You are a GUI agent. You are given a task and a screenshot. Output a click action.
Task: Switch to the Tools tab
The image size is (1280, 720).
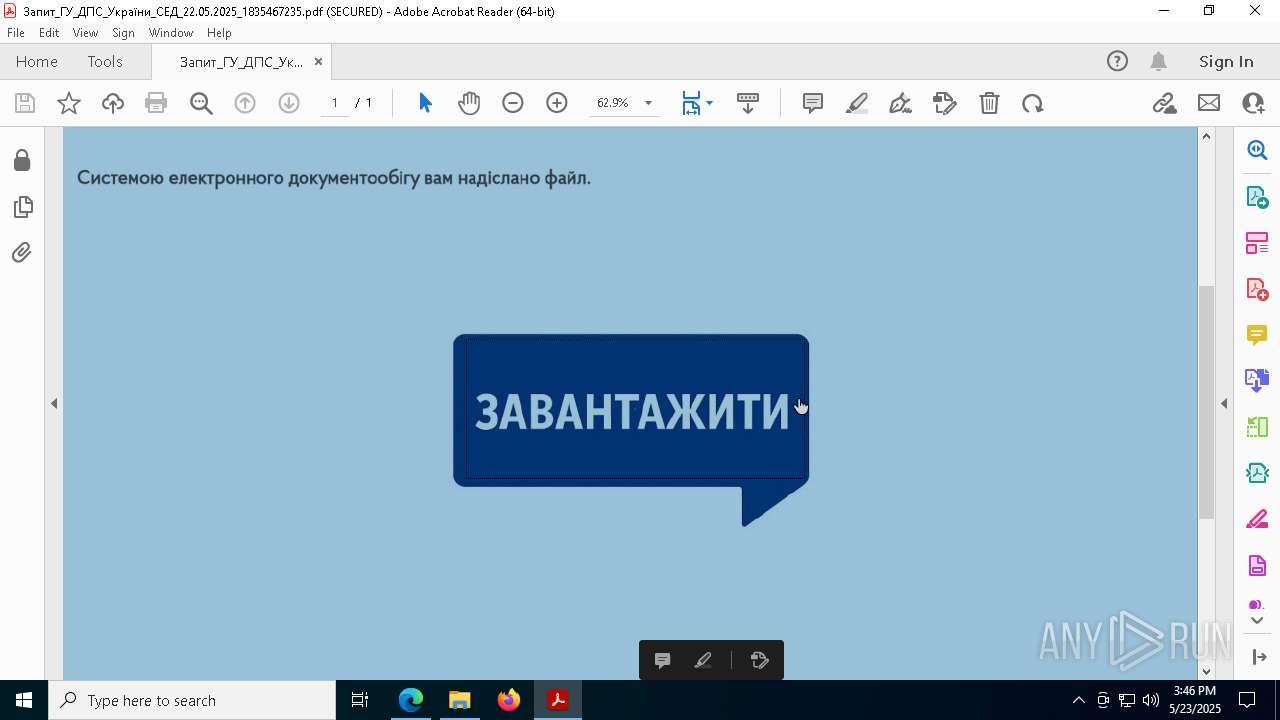105,61
